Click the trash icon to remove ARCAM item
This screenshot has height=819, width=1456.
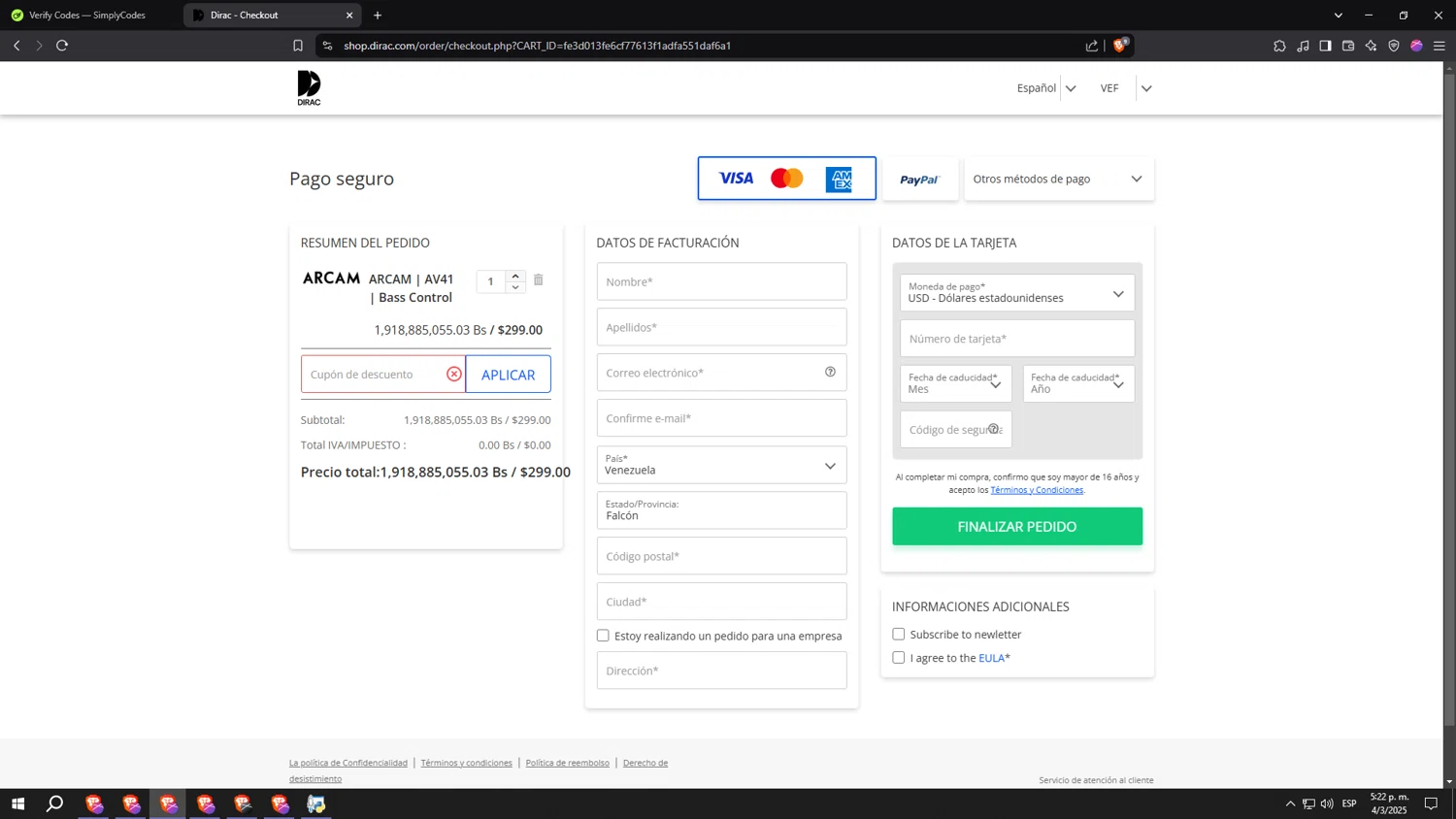pos(538,280)
